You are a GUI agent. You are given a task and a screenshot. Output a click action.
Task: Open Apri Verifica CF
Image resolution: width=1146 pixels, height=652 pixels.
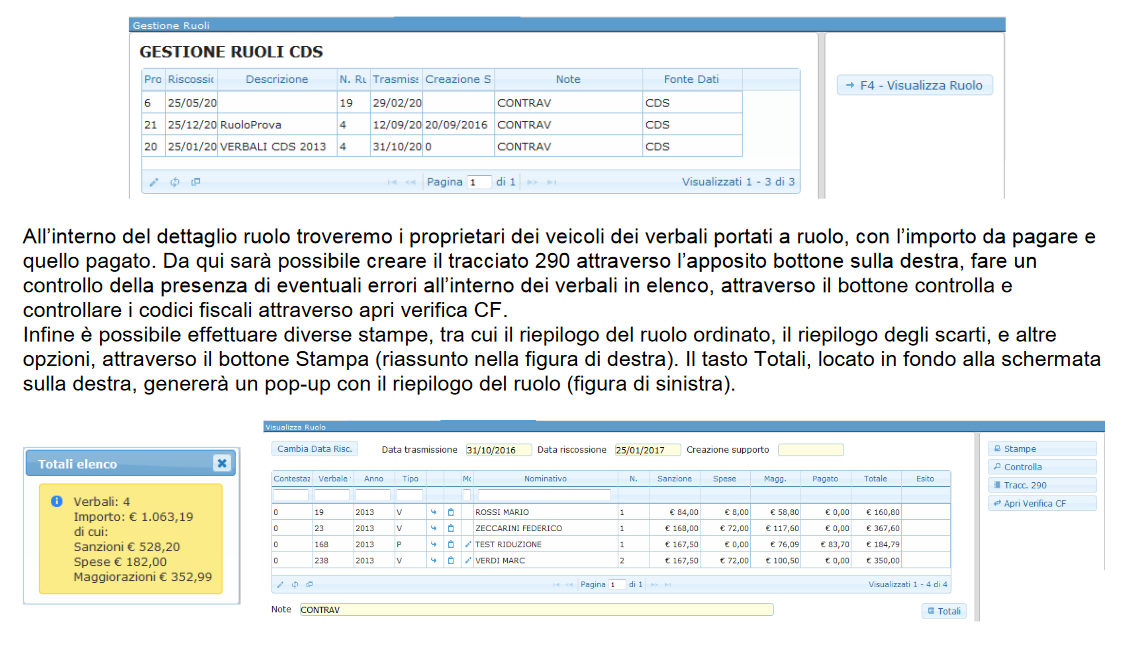pyautogui.click(x=1043, y=504)
